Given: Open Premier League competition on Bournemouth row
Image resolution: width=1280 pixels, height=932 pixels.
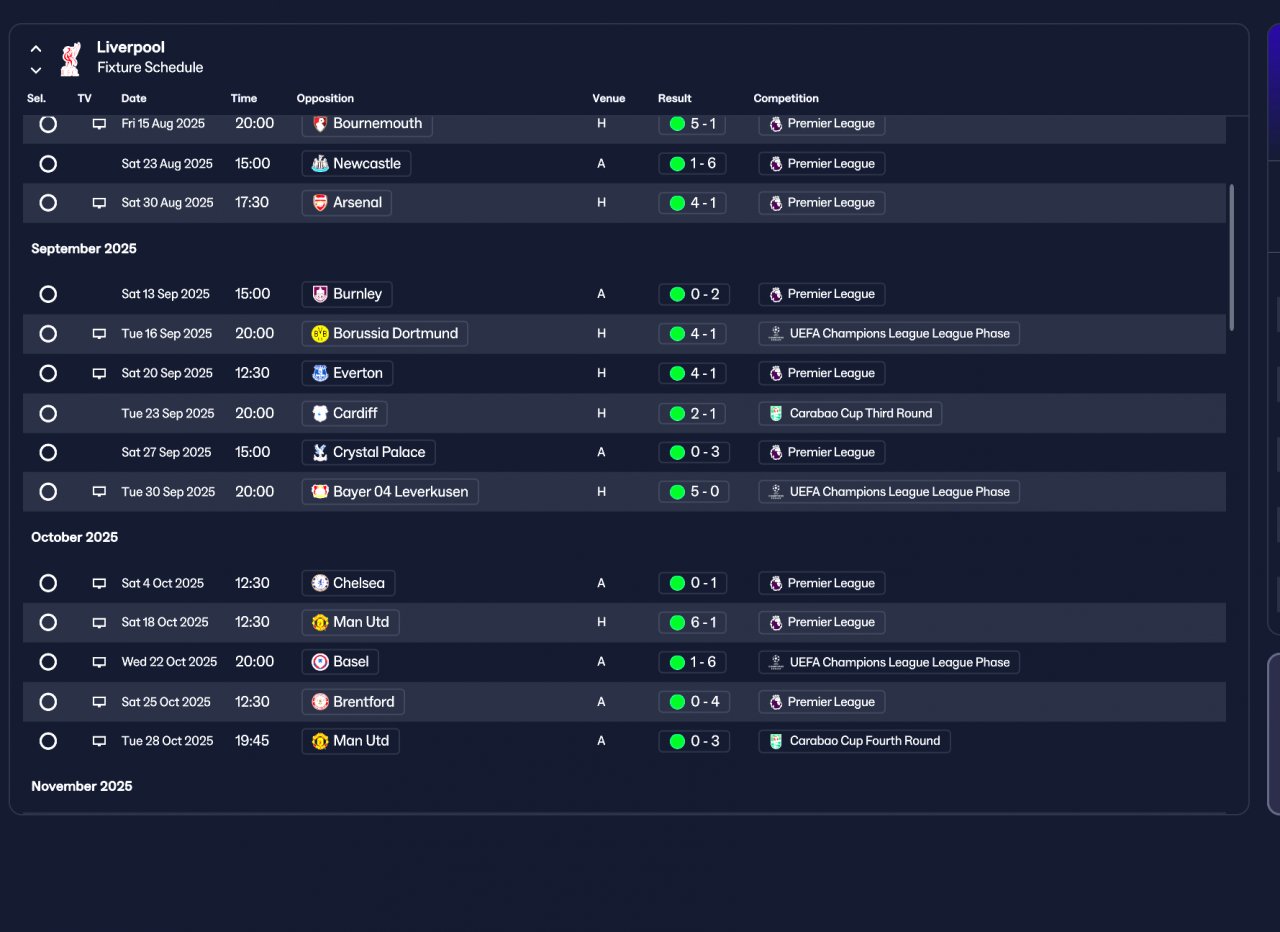Looking at the screenshot, I should tap(822, 124).
